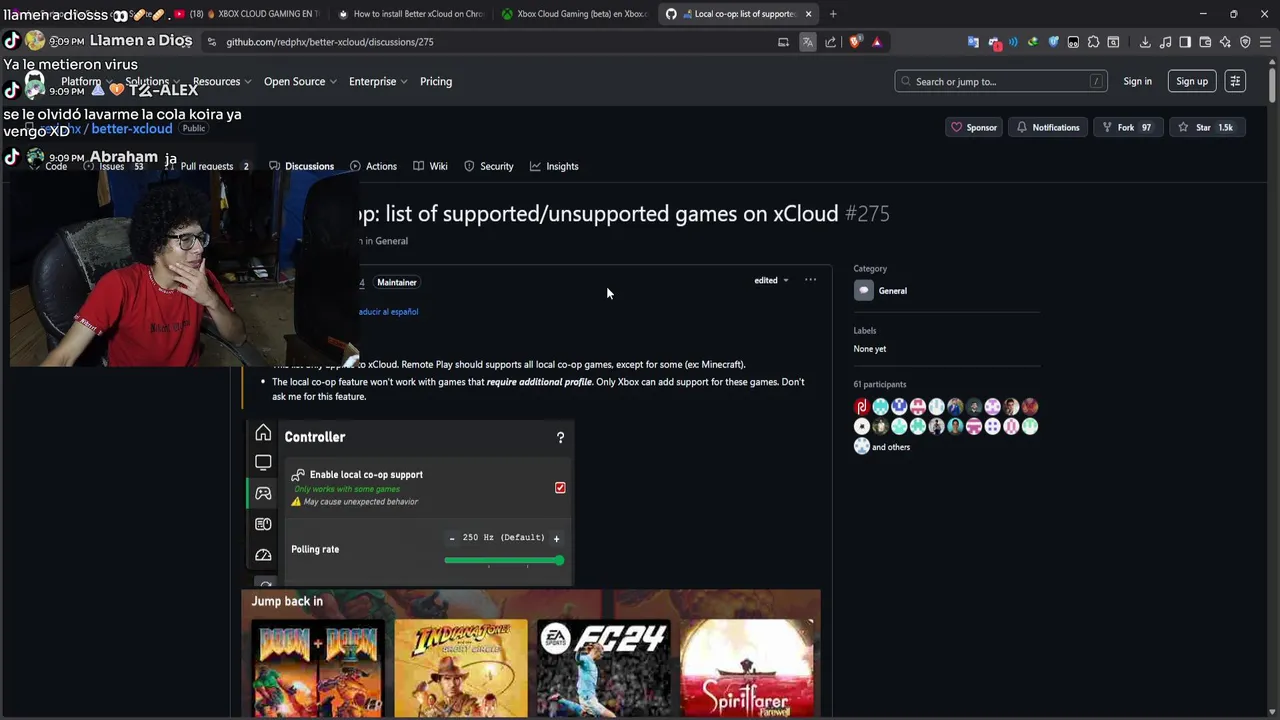Open the puzzle-piece extensions menu

coord(1093,42)
